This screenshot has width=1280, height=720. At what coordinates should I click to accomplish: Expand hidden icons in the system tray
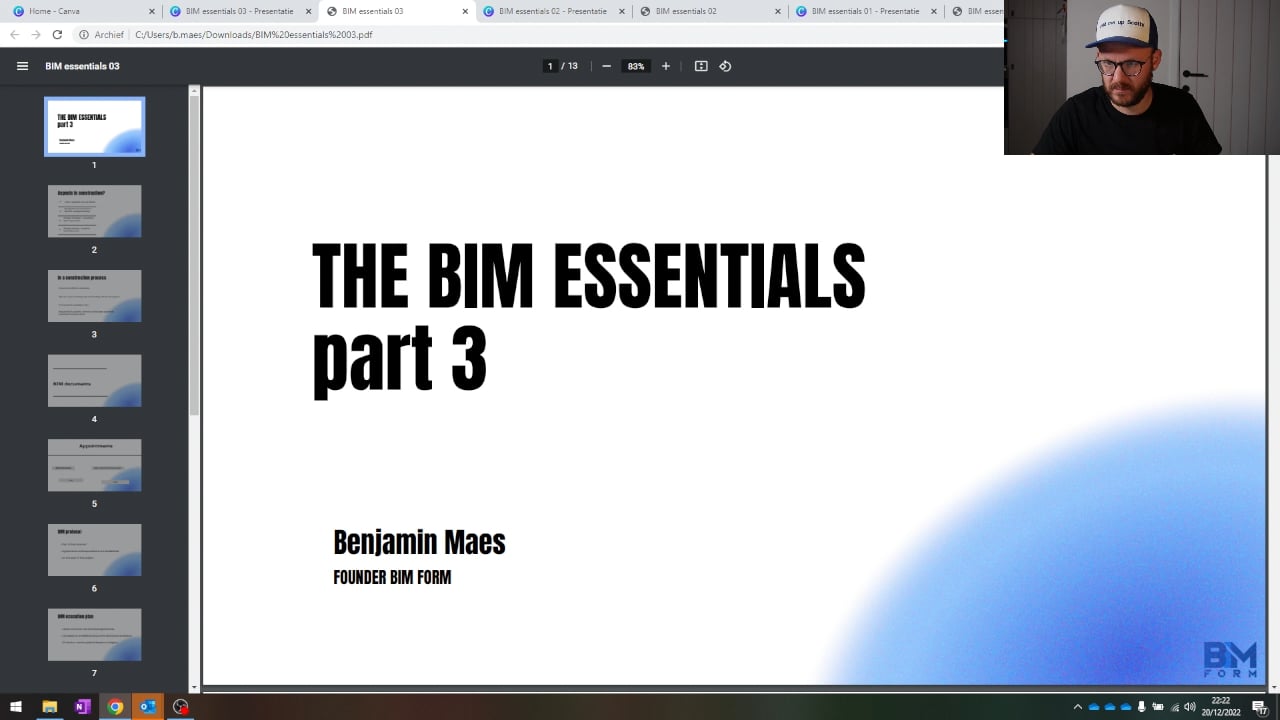pos(1078,706)
